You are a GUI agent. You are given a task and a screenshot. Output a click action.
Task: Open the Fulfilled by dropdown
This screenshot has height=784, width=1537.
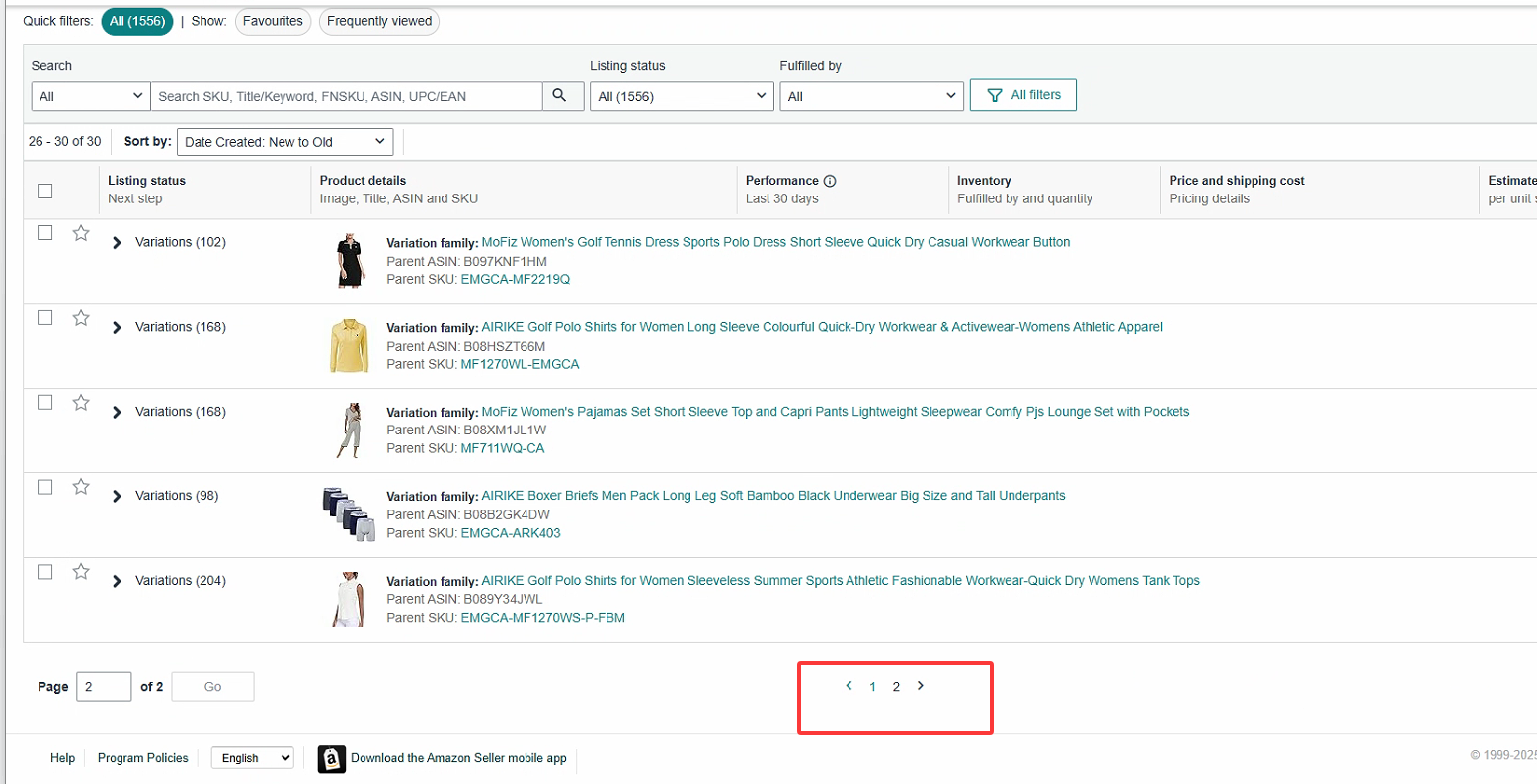(871, 96)
